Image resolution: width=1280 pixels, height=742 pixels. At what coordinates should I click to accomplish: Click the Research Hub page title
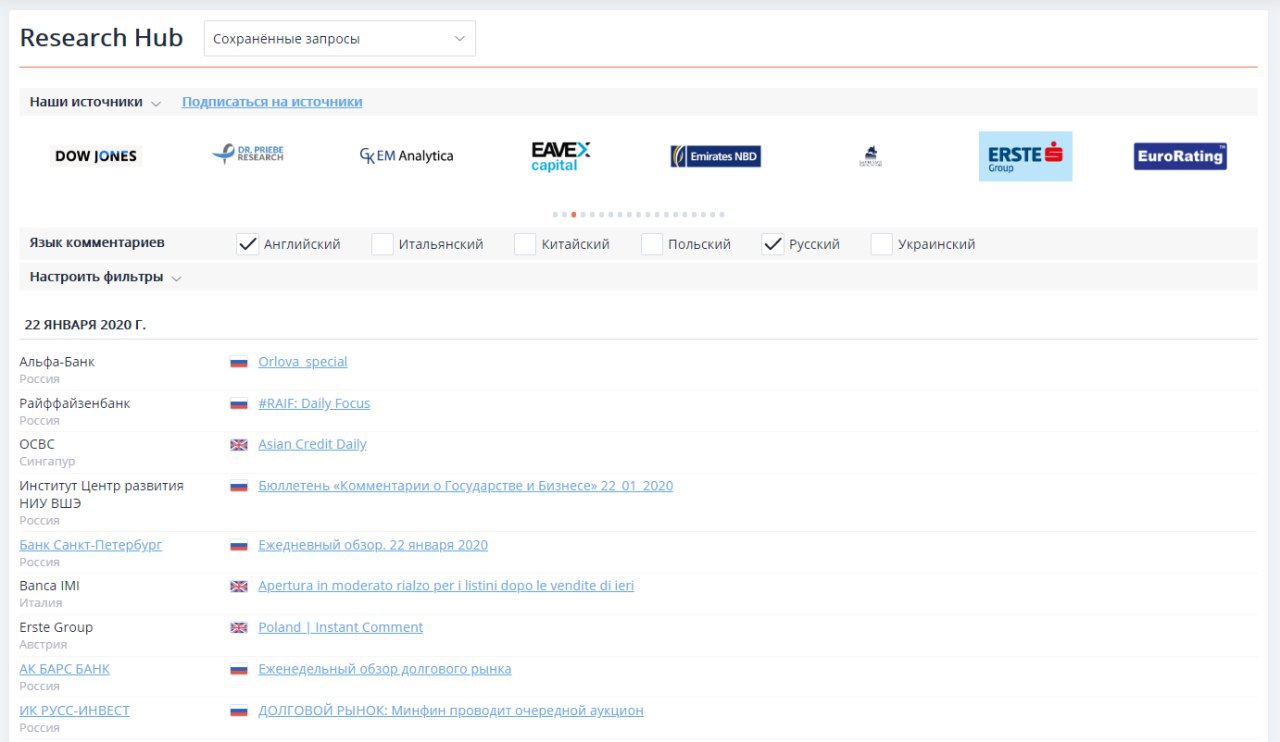click(x=102, y=38)
